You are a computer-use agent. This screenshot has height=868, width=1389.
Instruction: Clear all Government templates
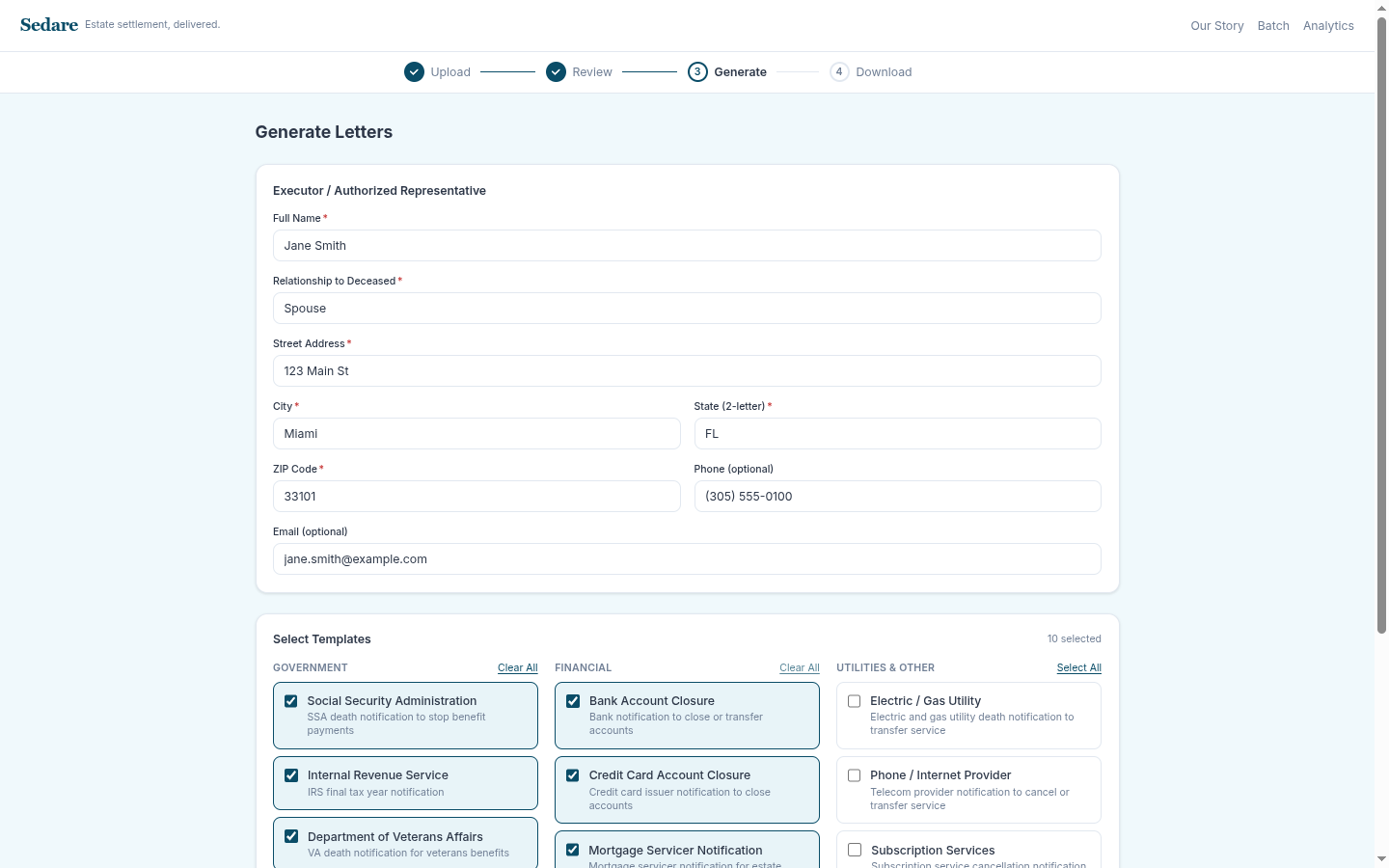coord(517,667)
